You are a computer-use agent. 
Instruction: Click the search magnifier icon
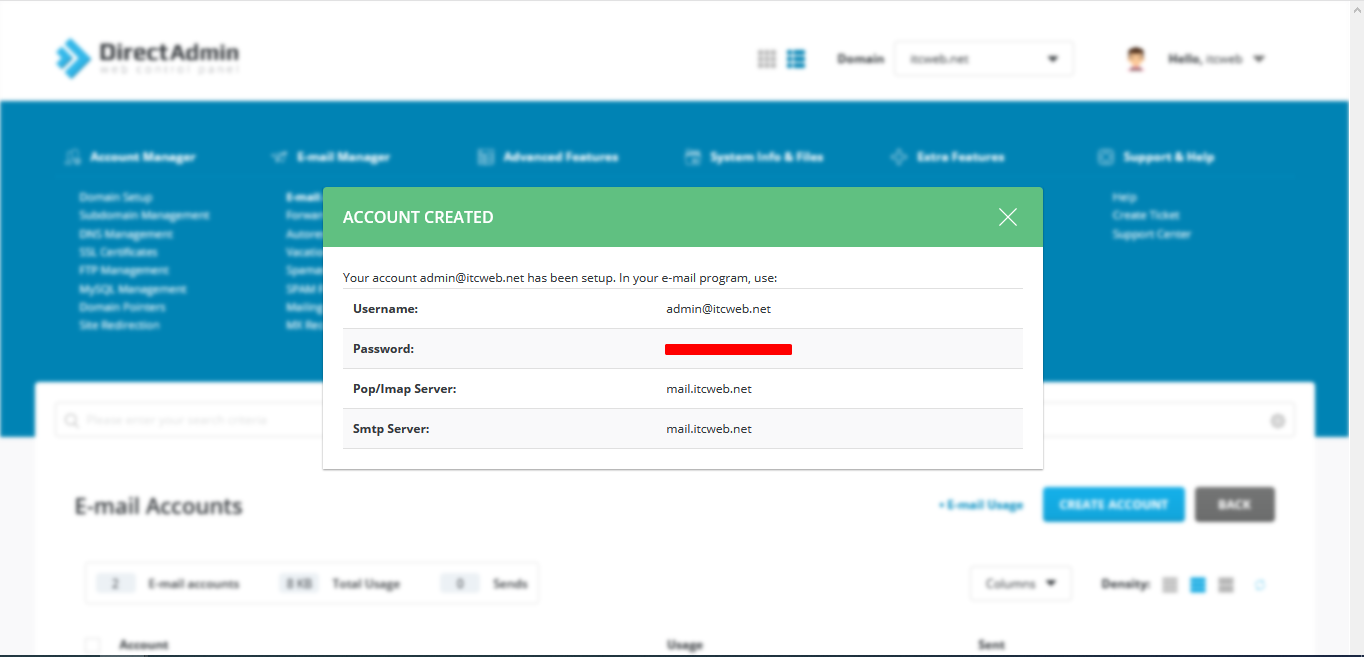pos(70,420)
